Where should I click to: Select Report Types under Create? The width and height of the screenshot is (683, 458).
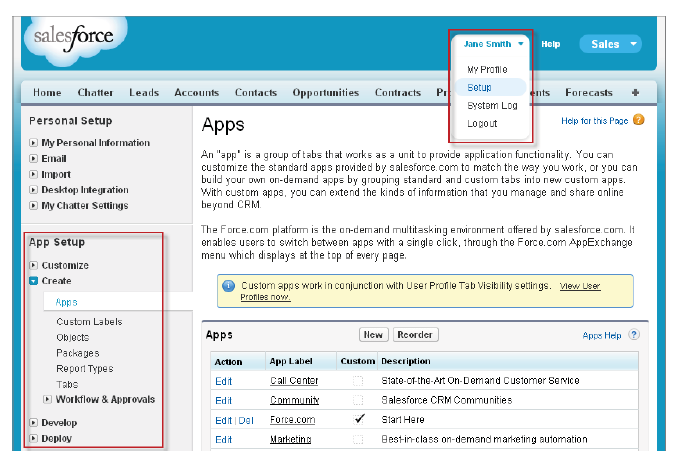pyautogui.click(x=85, y=369)
